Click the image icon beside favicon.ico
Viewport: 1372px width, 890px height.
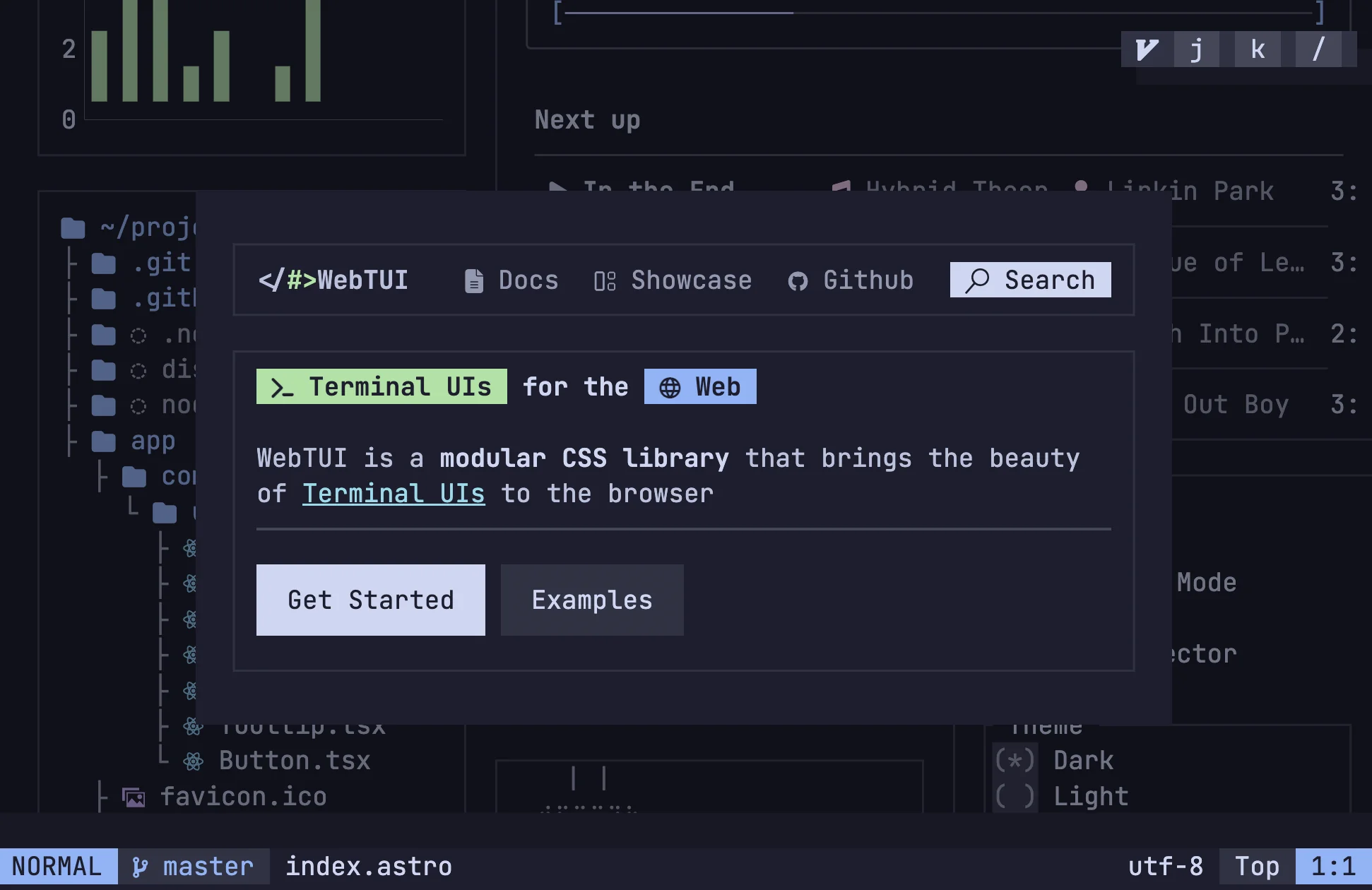[134, 797]
